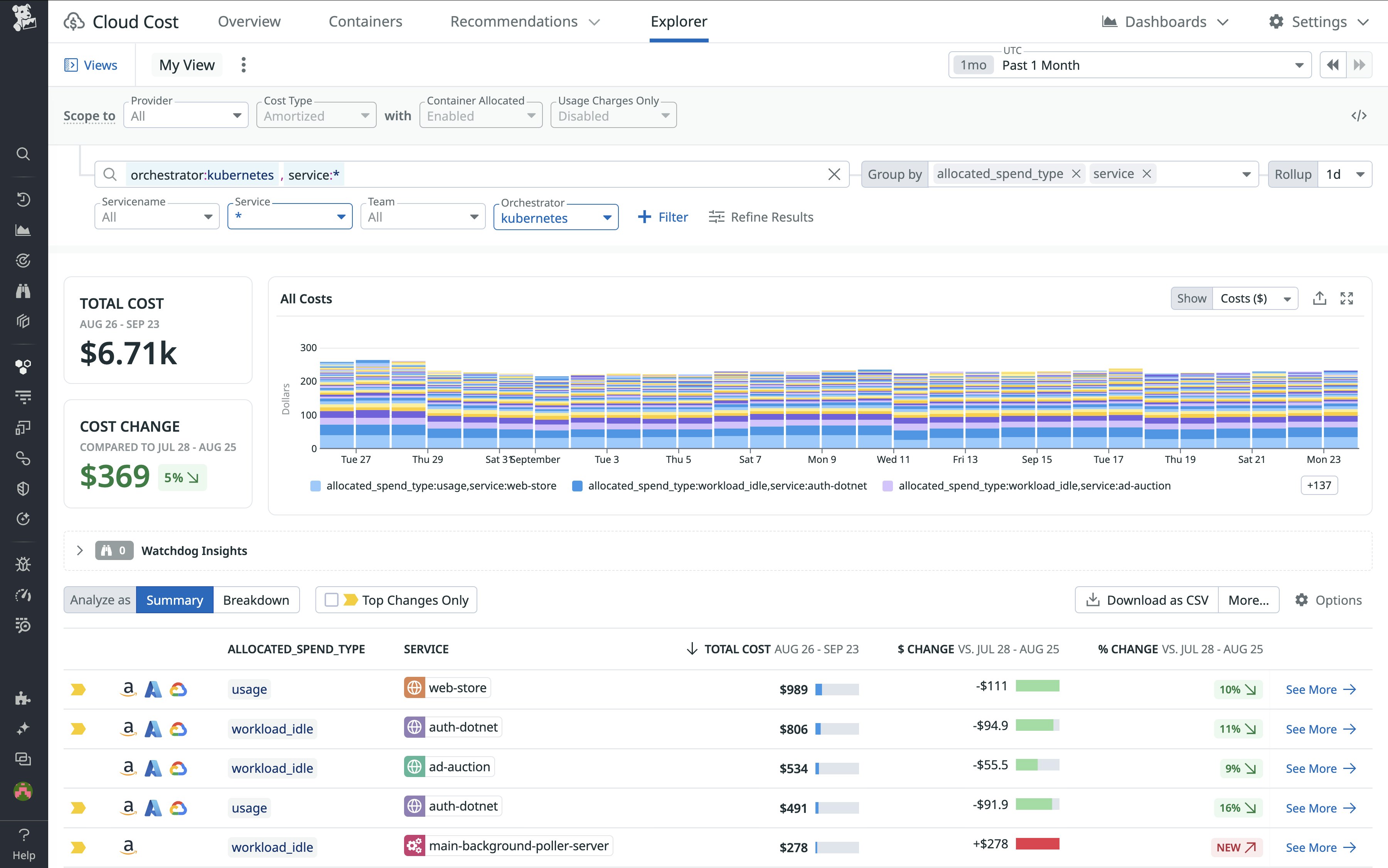Click Download as CSV button
Screen dimensions: 1388x868
[x=1147, y=600]
